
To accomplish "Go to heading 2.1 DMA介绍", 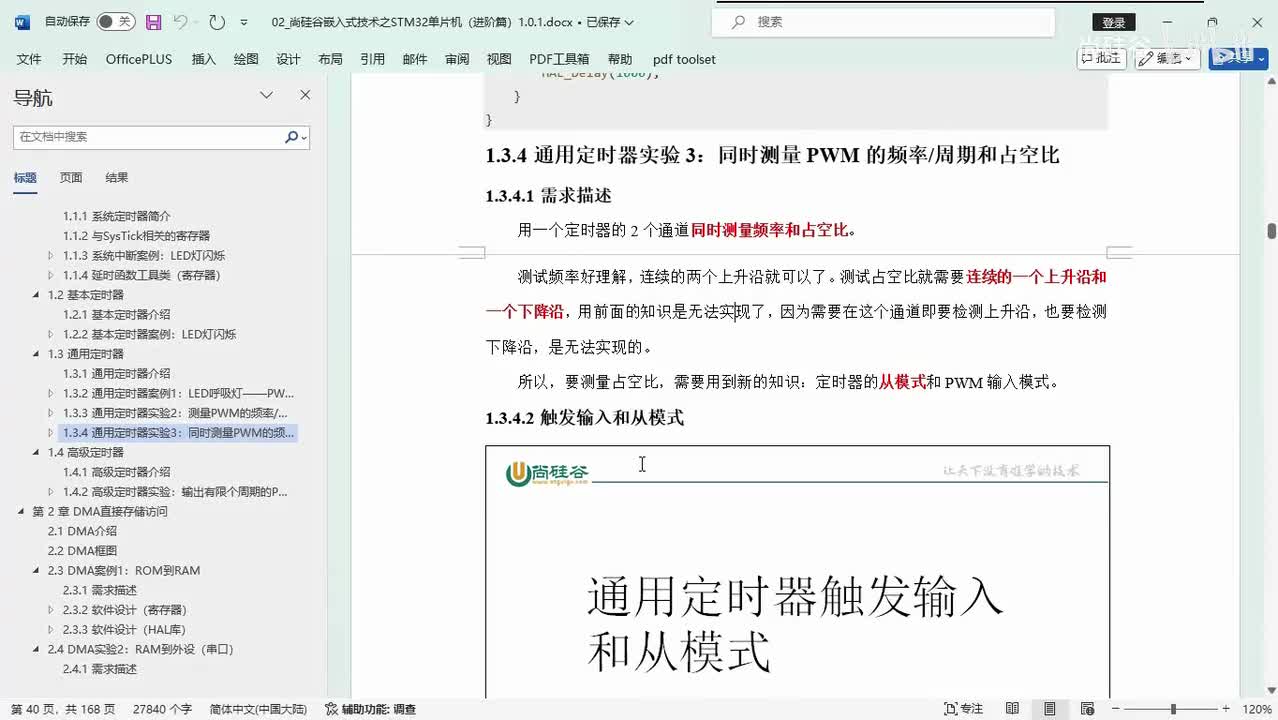I will pyautogui.click(x=83, y=531).
